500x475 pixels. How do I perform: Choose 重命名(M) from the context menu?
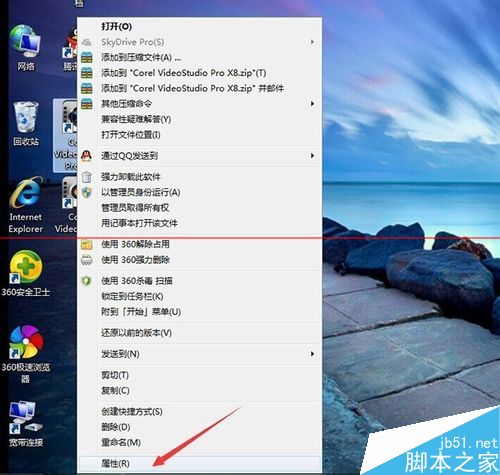(x=200, y=442)
